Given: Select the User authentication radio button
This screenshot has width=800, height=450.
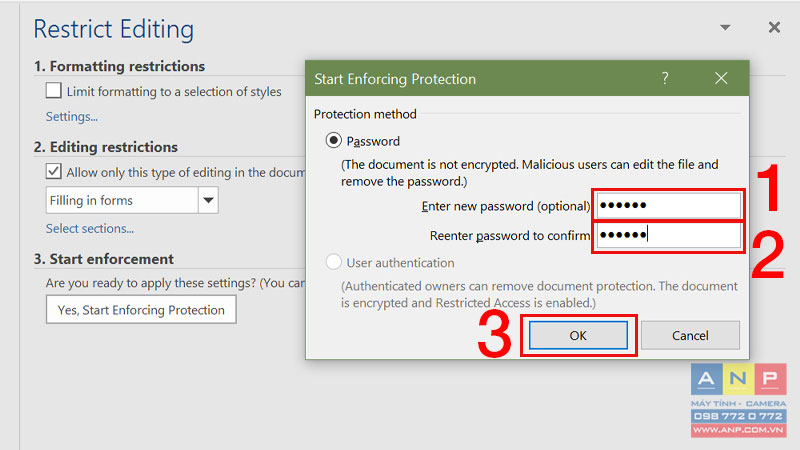Looking at the screenshot, I should (x=333, y=262).
